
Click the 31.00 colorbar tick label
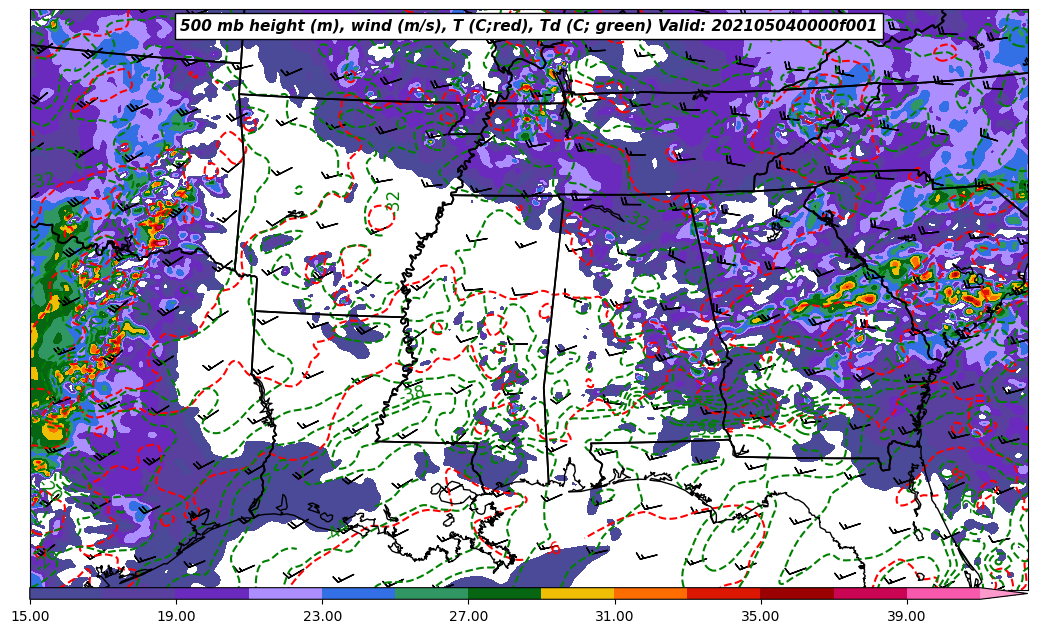coord(614,616)
